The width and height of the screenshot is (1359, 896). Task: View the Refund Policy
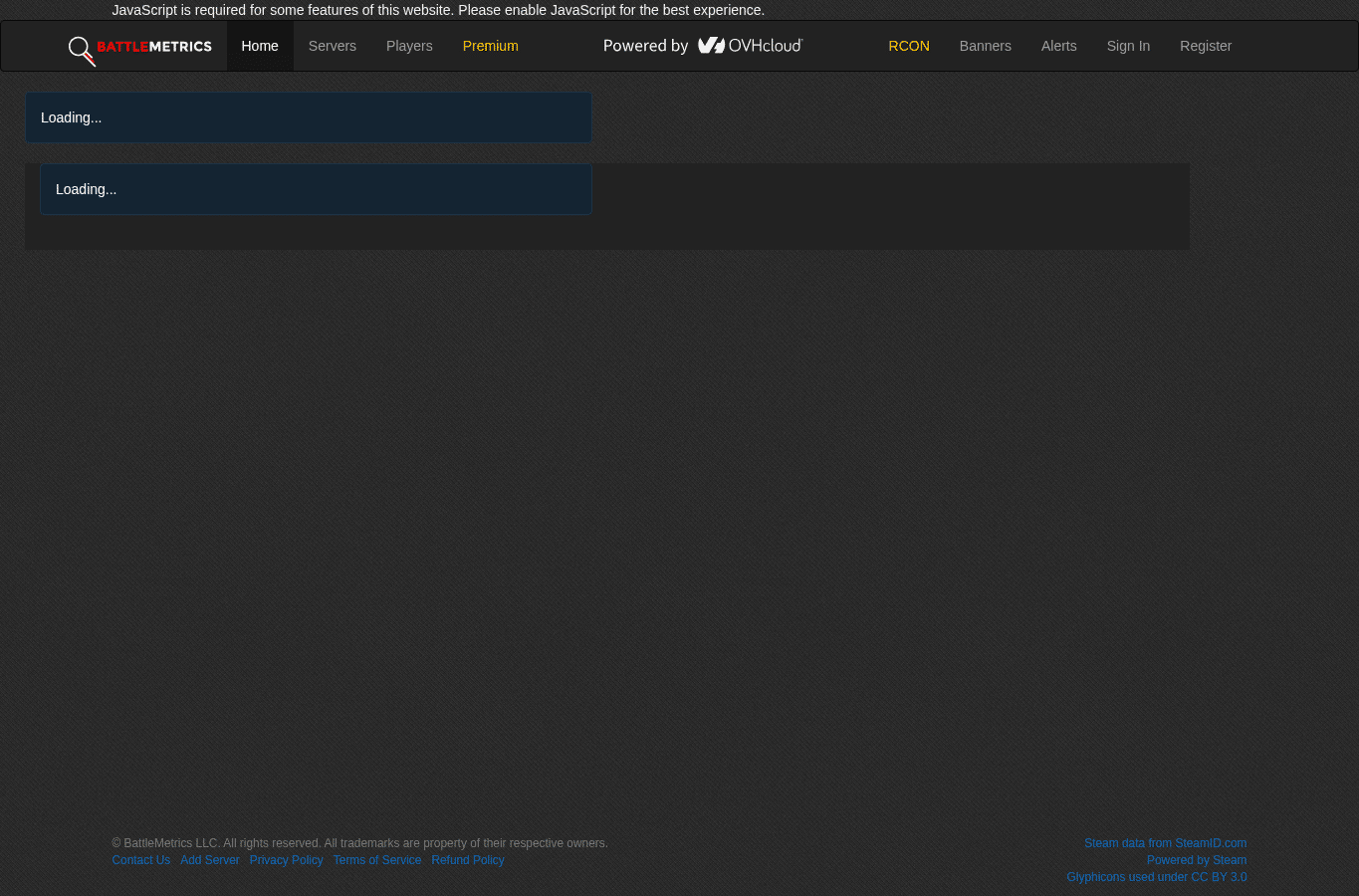[468, 860]
